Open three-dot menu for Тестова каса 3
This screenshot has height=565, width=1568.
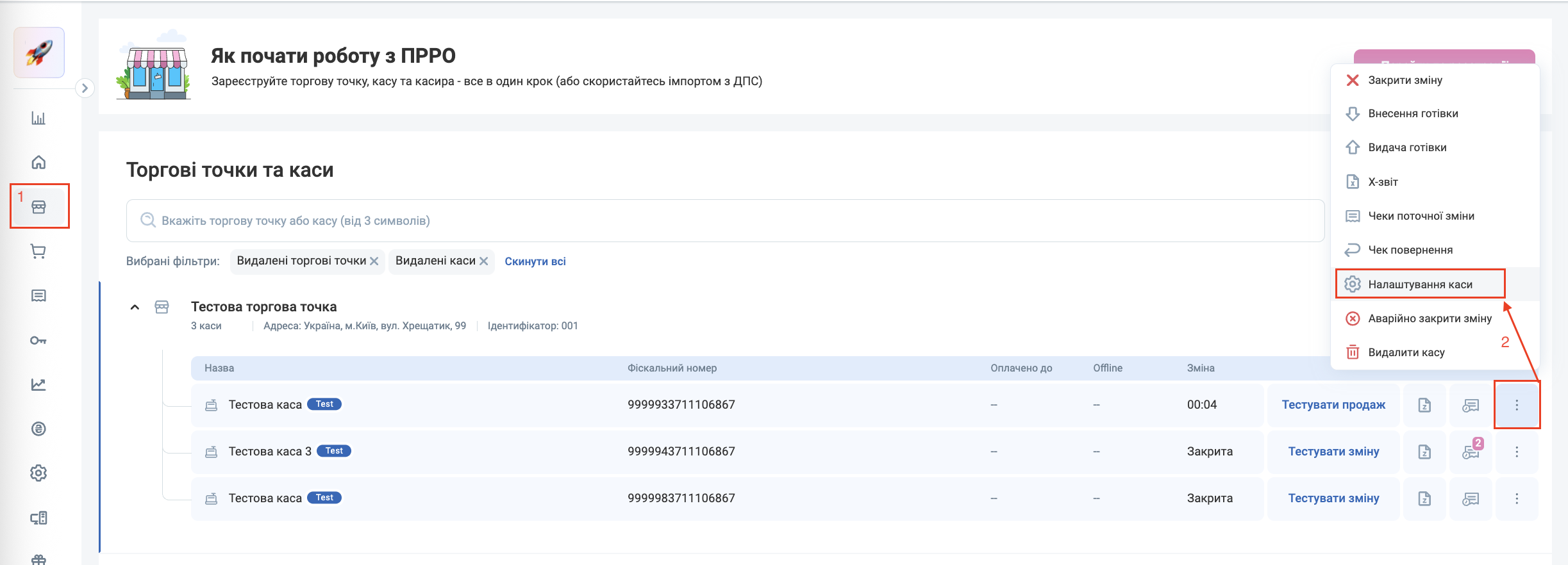pyautogui.click(x=1517, y=452)
